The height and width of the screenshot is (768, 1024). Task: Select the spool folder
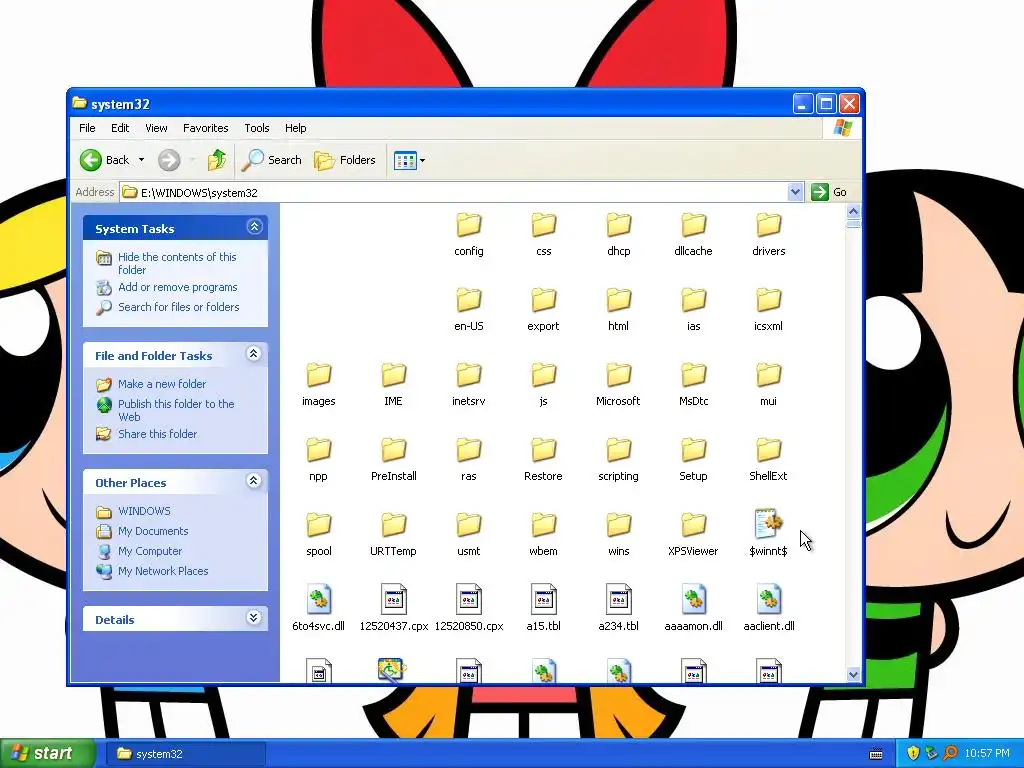point(319,535)
